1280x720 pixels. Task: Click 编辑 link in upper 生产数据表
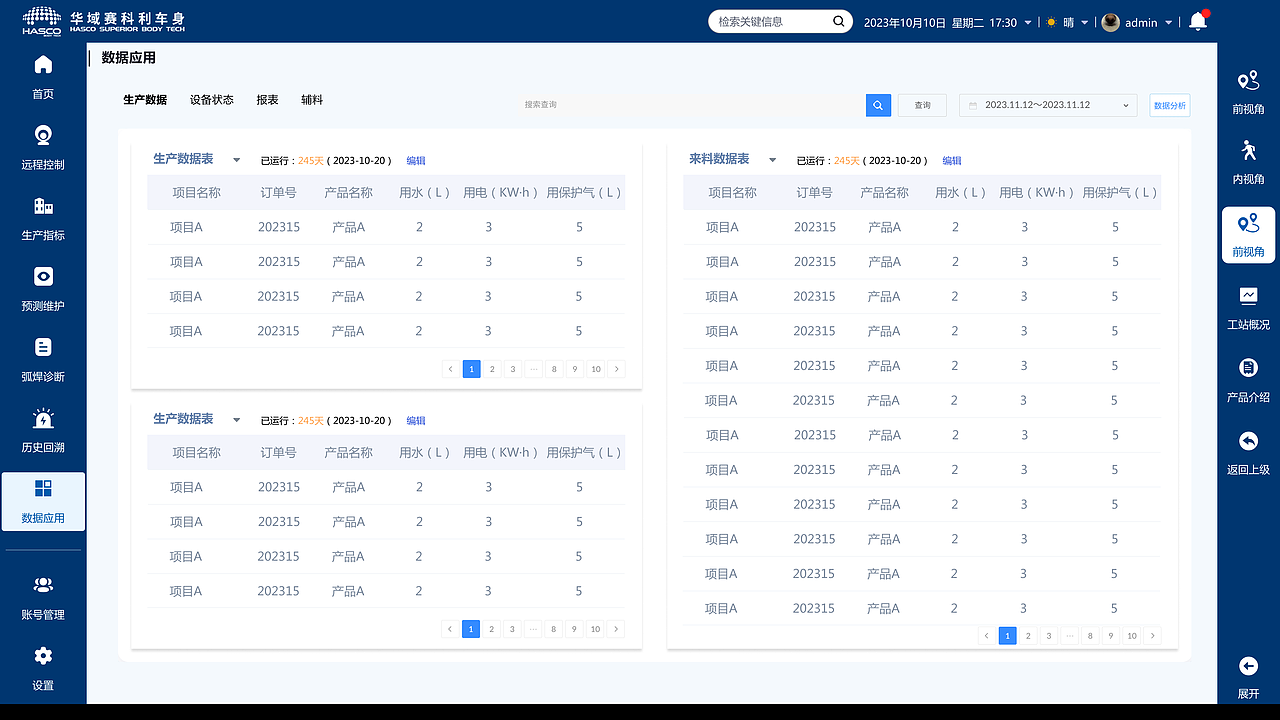click(416, 161)
